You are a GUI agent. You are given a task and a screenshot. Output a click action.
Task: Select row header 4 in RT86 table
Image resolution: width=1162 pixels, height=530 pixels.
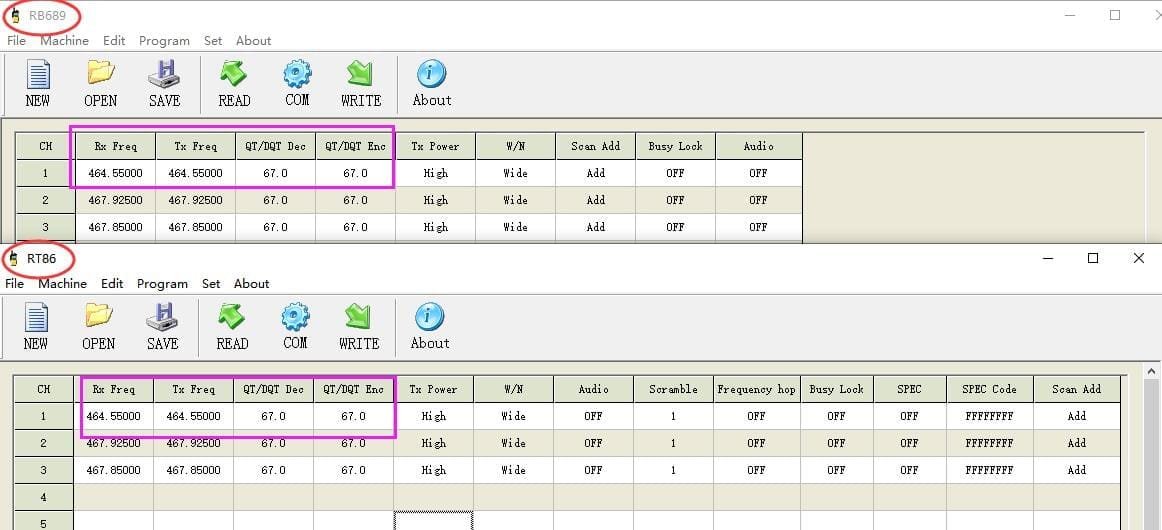44,497
